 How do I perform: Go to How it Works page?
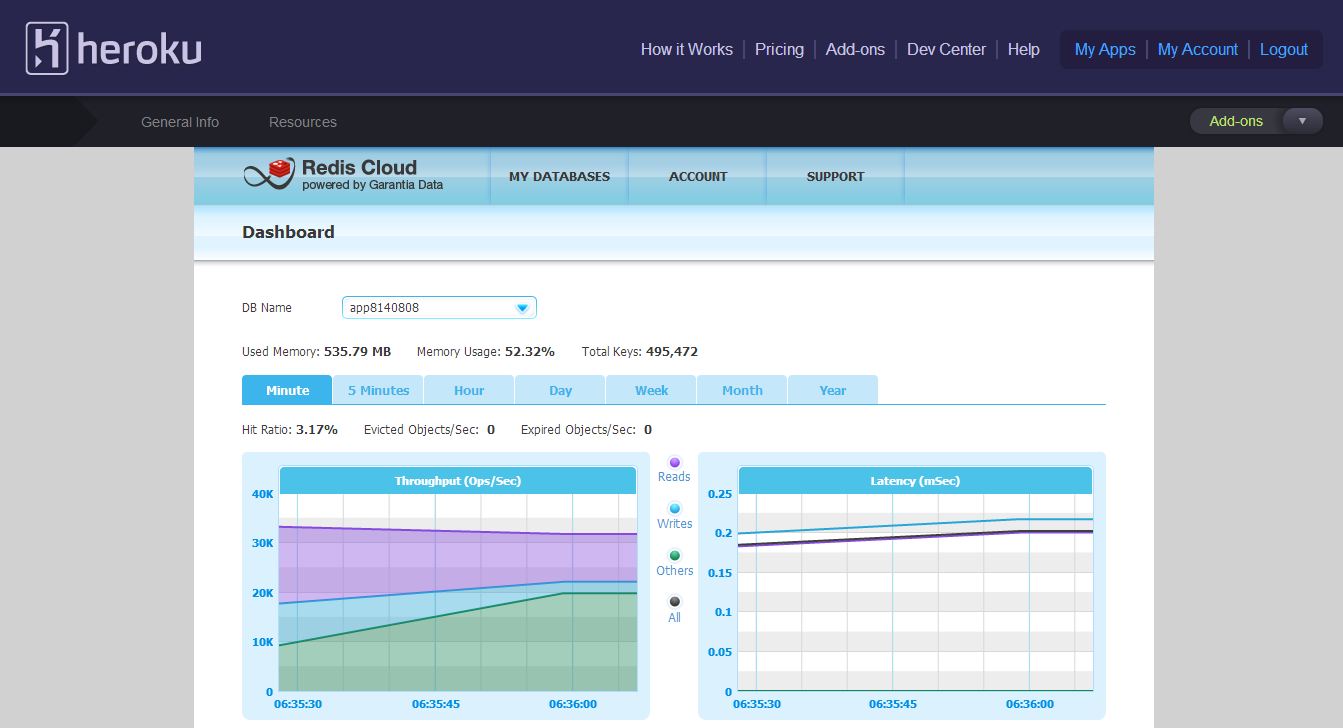(687, 49)
